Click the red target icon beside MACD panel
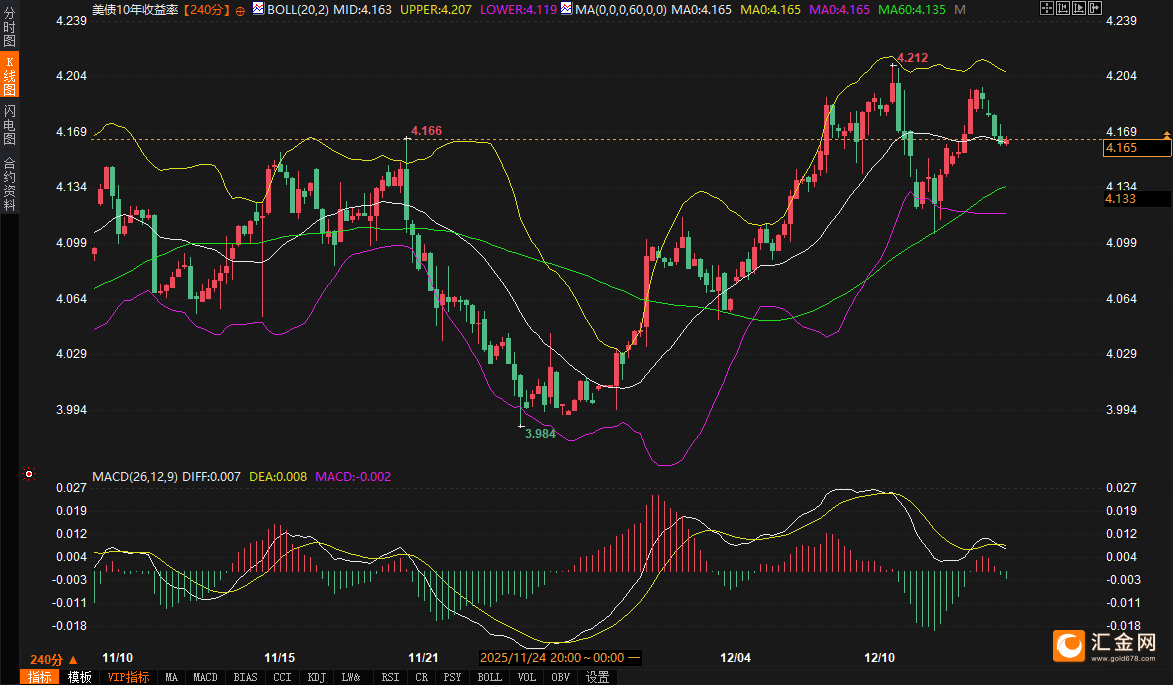 28,474
